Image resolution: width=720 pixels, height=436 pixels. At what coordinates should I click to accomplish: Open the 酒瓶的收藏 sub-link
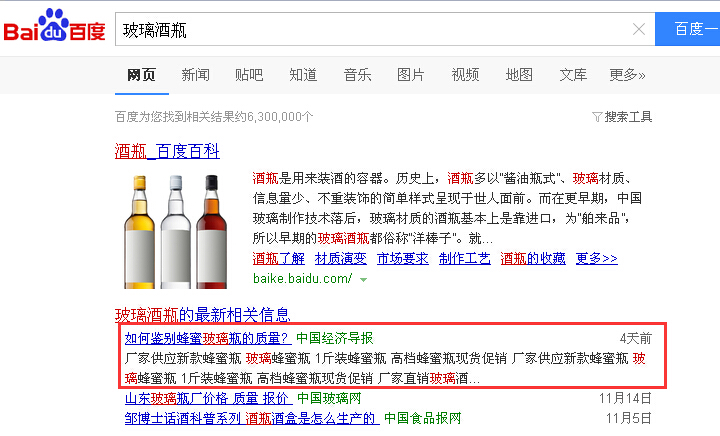tap(533, 258)
